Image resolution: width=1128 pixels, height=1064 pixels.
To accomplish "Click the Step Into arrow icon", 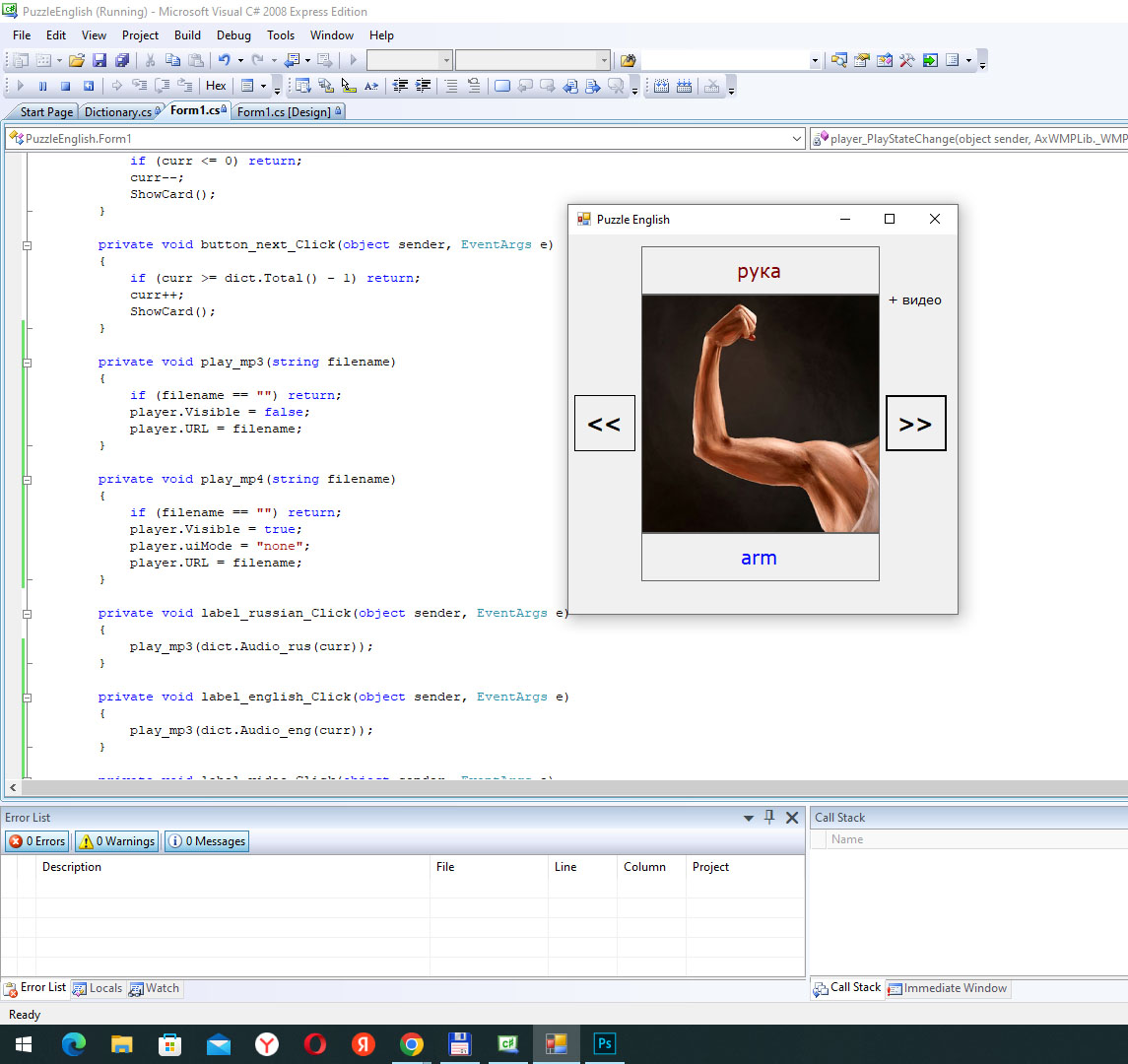I will click(139, 86).
